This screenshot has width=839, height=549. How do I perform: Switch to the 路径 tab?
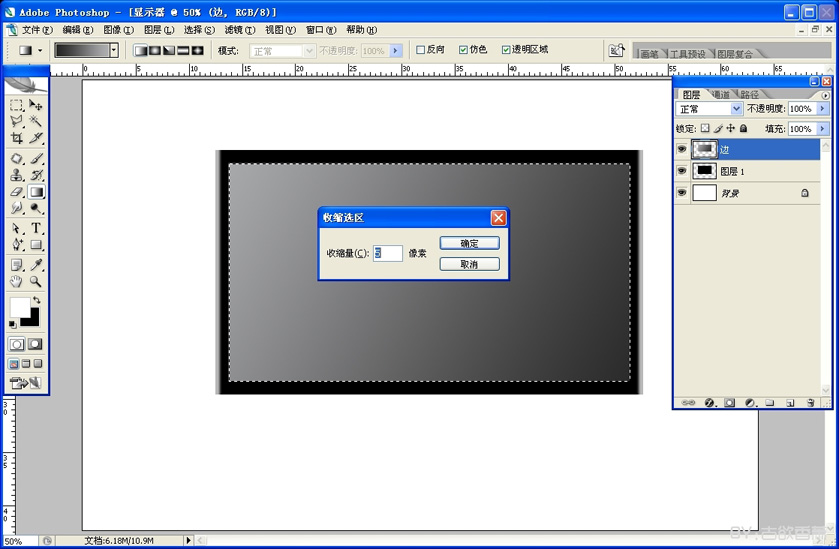[x=750, y=95]
